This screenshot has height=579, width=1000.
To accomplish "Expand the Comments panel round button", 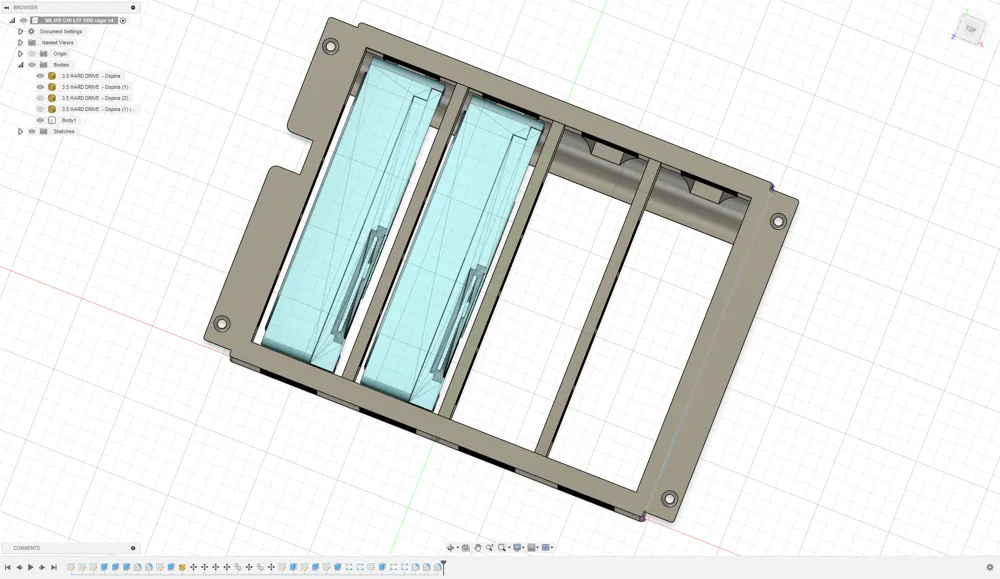I will (133, 548).
